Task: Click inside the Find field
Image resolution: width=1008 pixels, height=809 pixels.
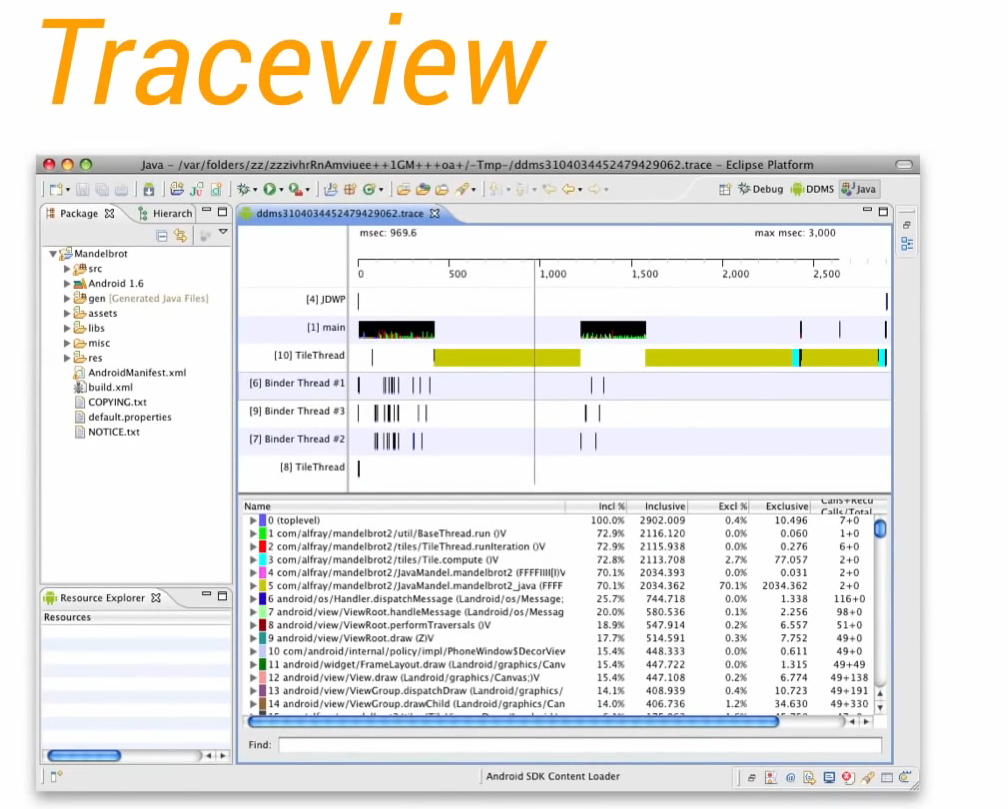Action: point(580,744)
